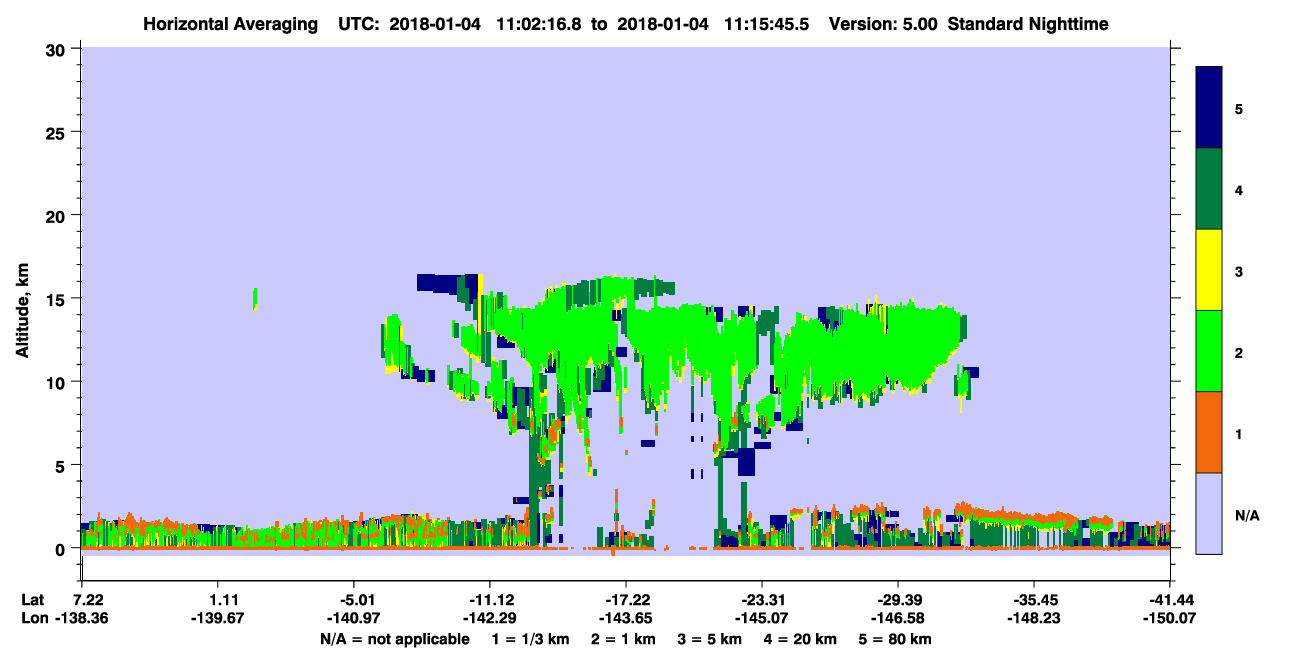Image resolution: width=1300 pixels, height=667 pixels.
Task: Click the longitude value -143.65
Action: [x=626, y=618]
